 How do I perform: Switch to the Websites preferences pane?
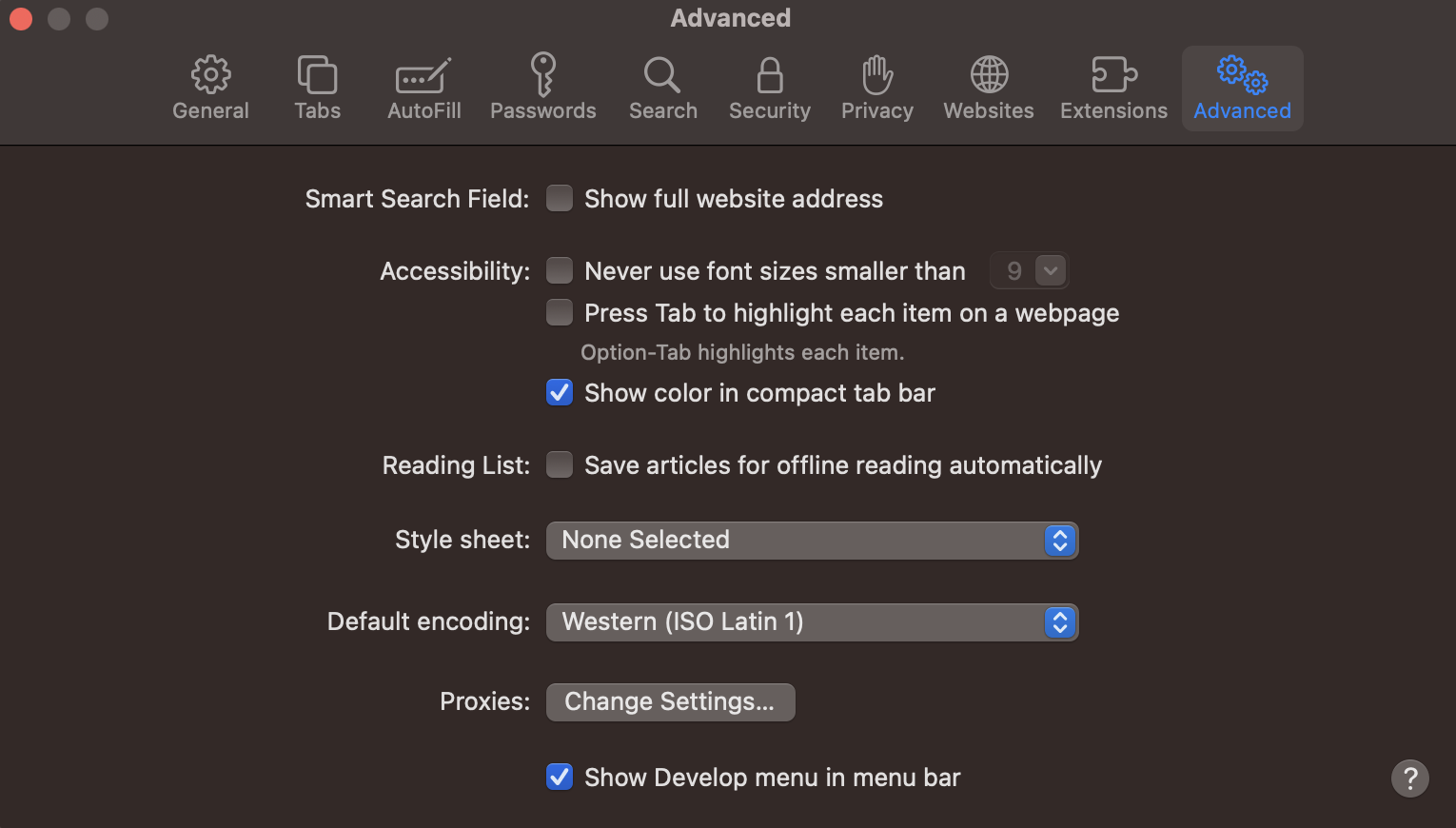988,89
